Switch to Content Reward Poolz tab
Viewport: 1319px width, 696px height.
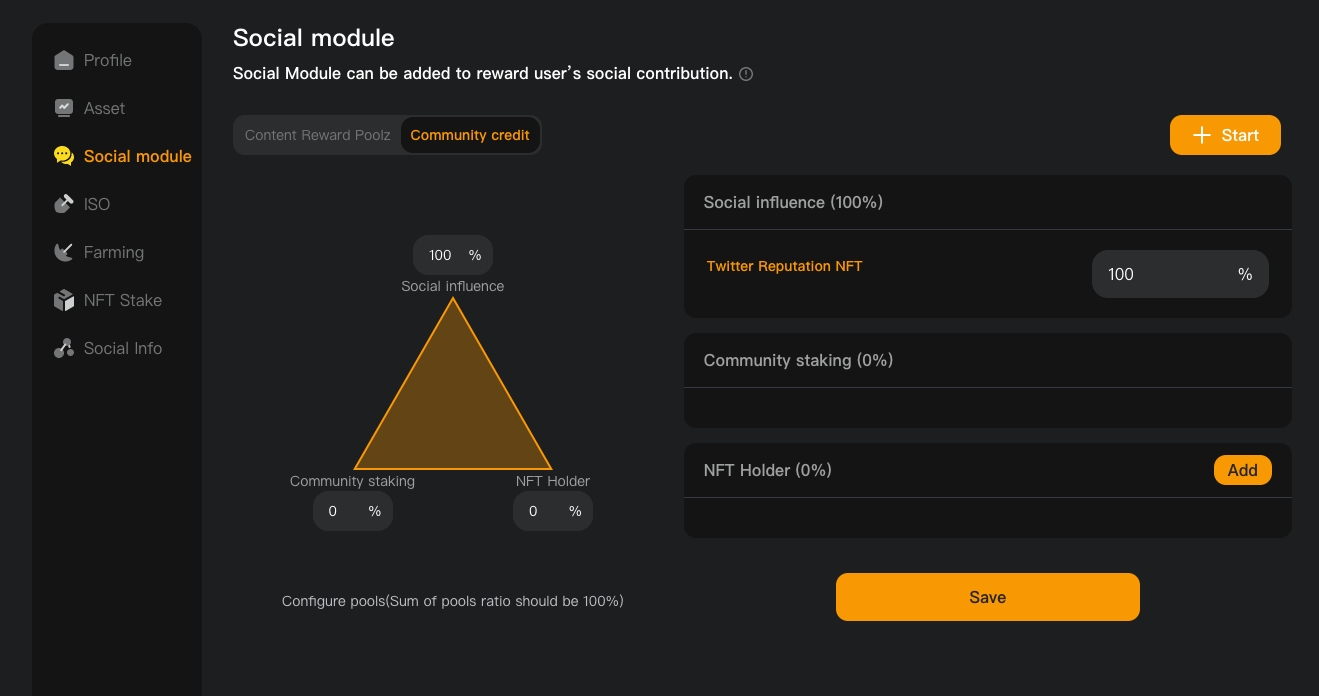pos(317,135)
